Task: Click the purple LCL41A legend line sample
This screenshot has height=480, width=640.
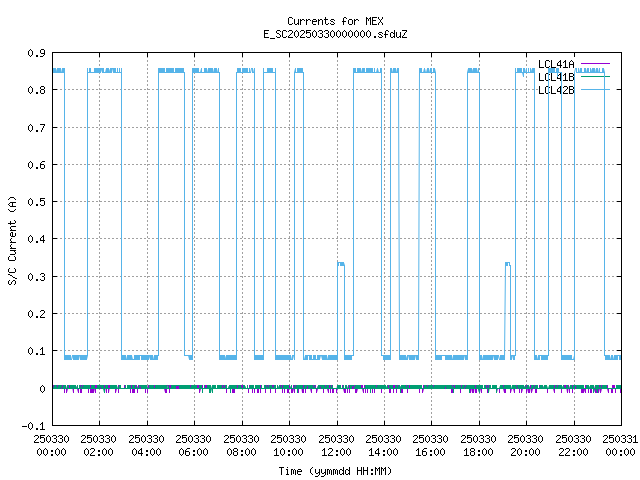Action: pos(595,64)
